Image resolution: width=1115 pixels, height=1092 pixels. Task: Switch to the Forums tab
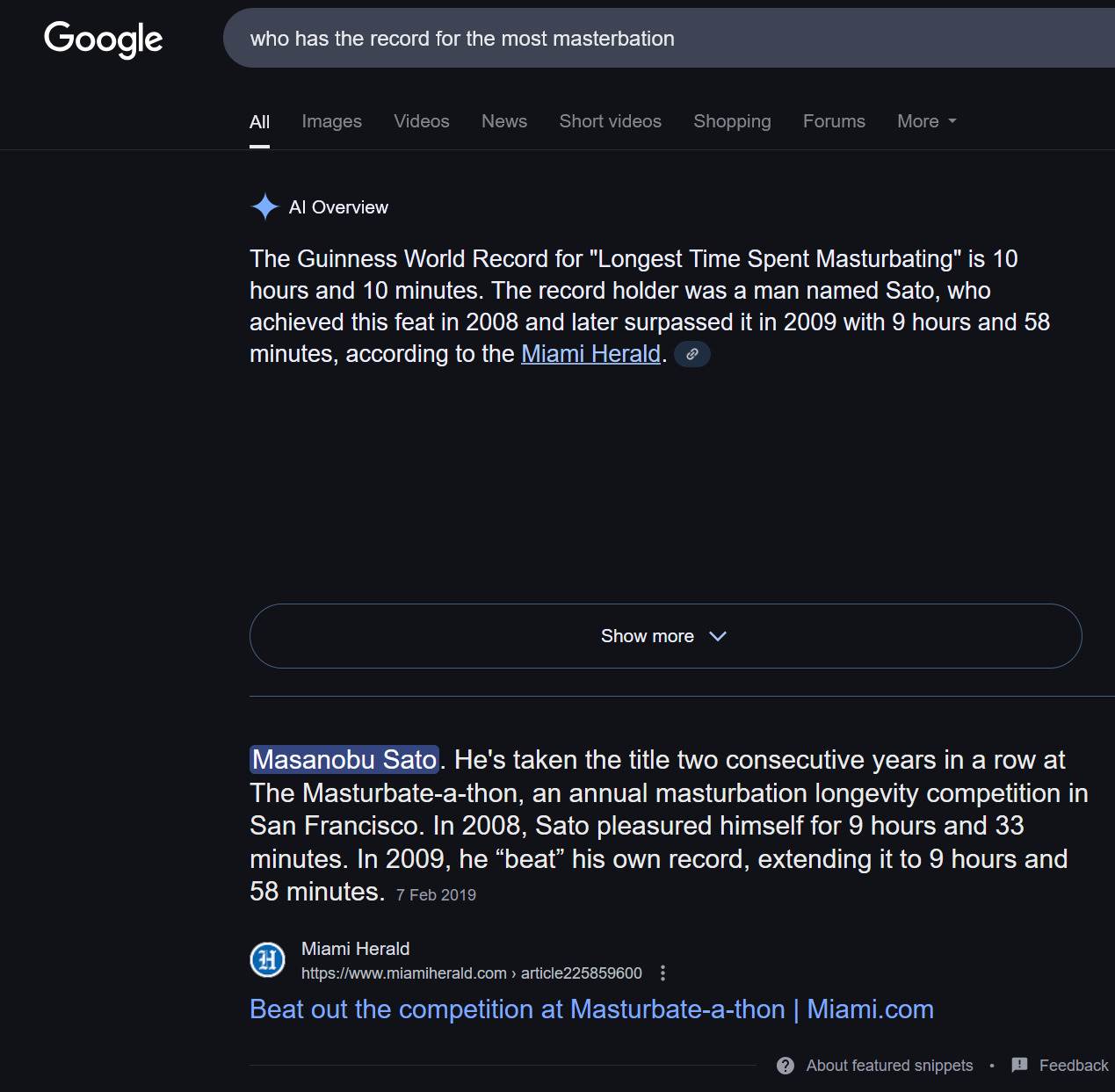833,121
